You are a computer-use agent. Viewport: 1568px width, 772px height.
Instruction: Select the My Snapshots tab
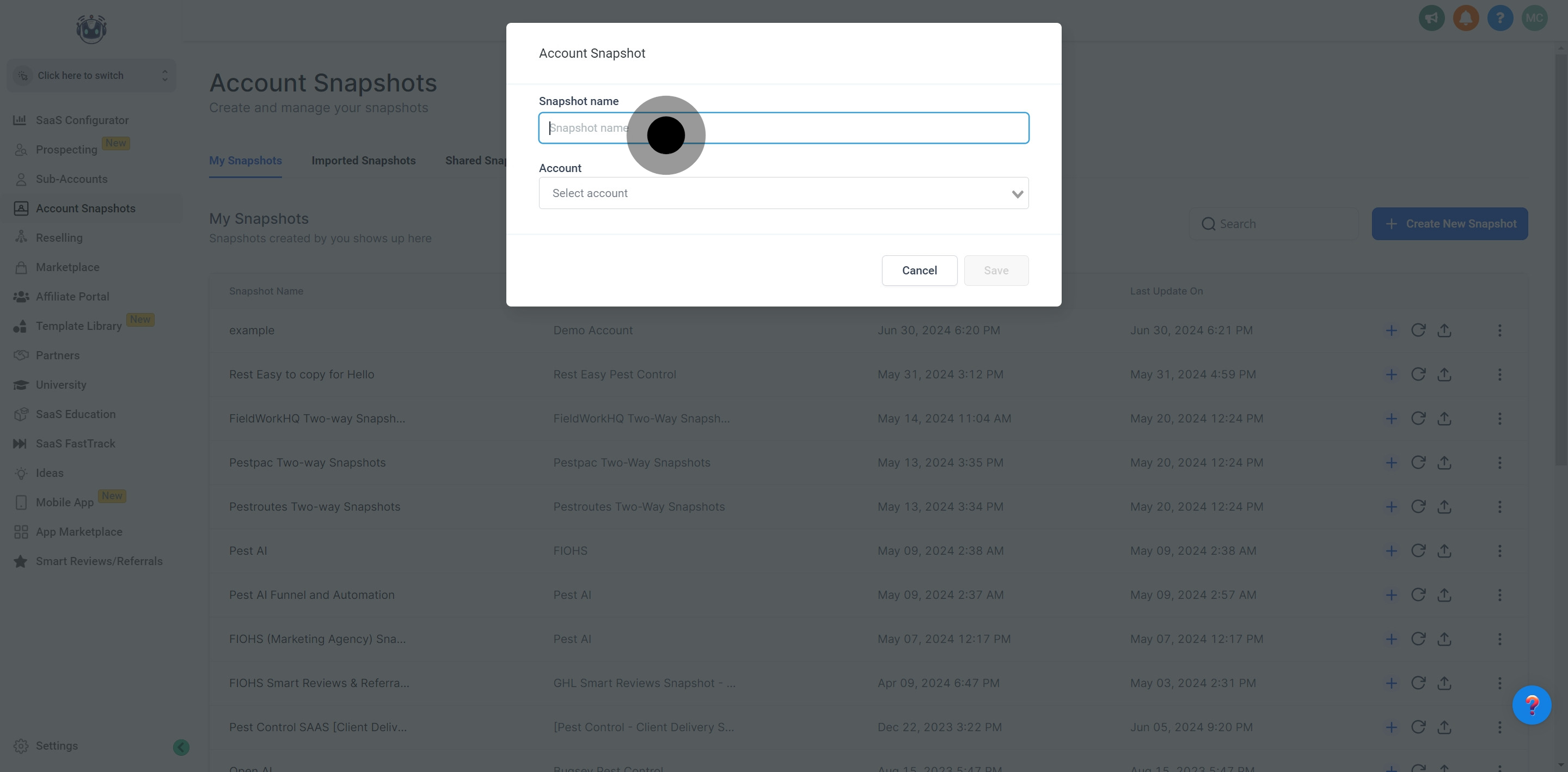click(x=246, y=161)
